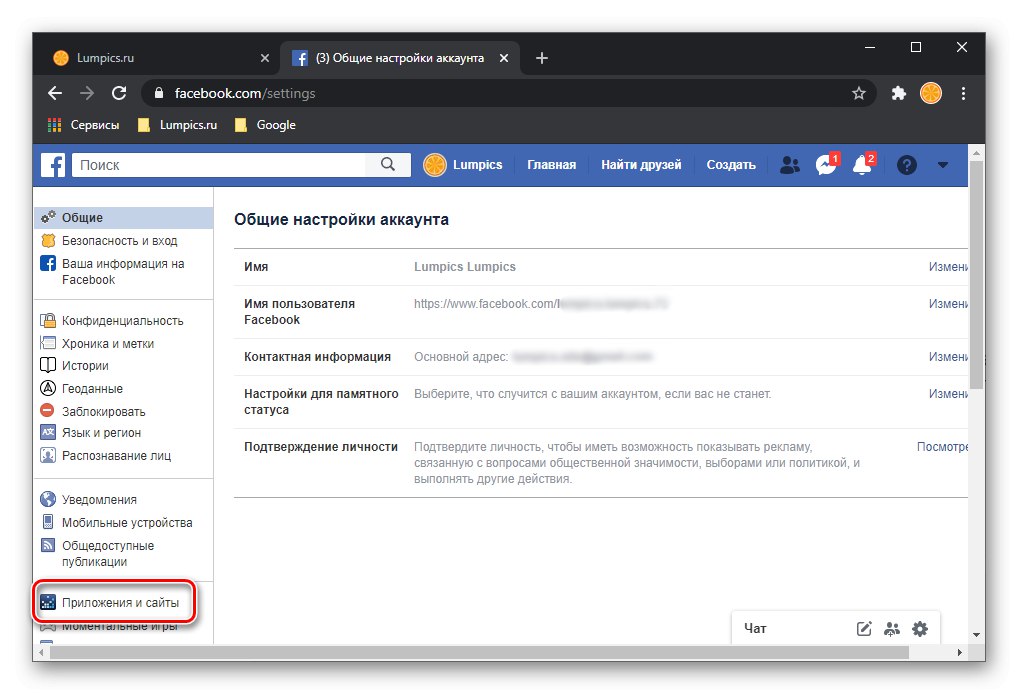This screenshot has height=694, width=1018.
Task: Edit the Имя row
Action: [948, 267]
